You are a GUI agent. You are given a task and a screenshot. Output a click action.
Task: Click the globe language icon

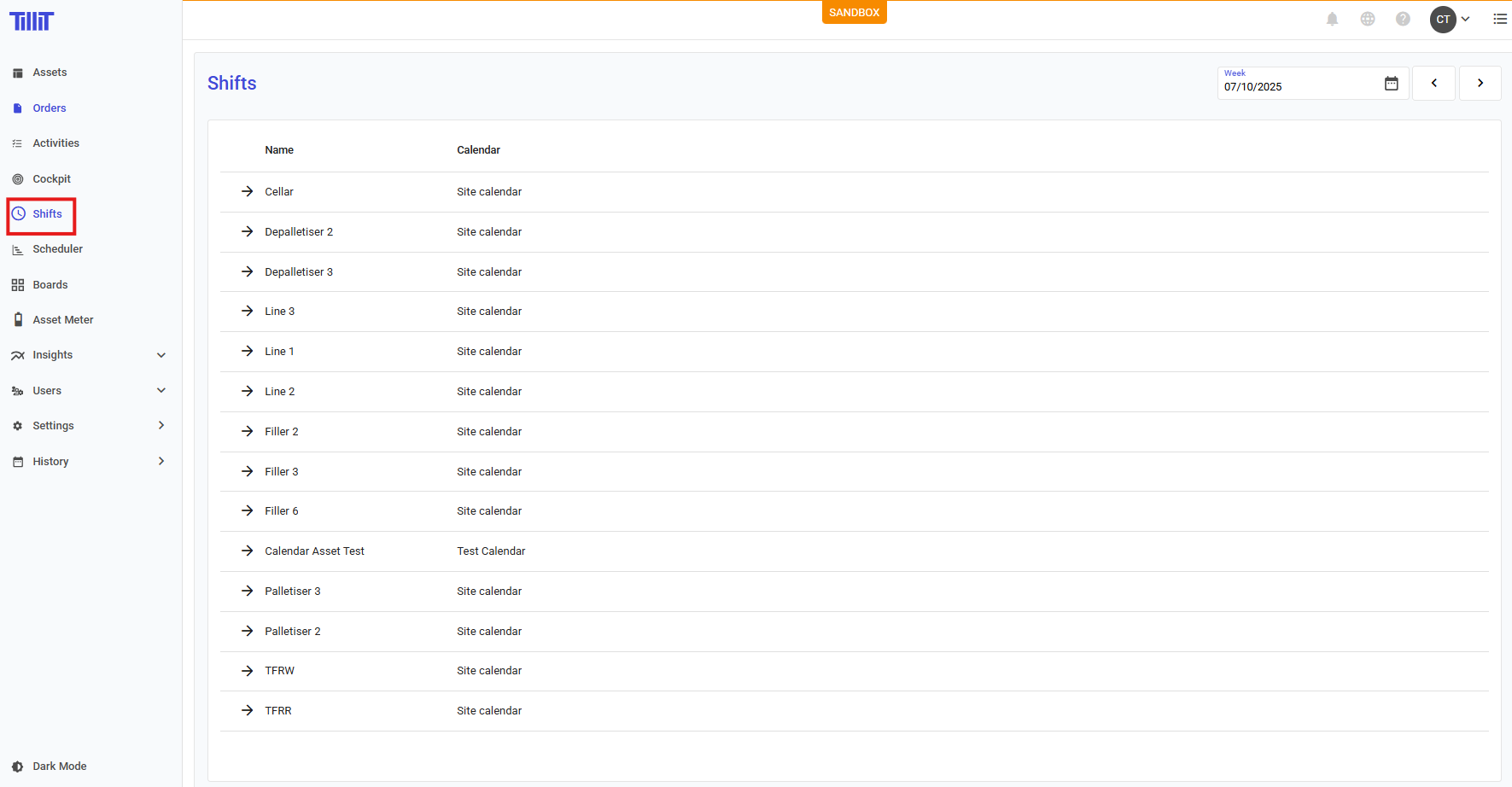(x=1368, y=19)
